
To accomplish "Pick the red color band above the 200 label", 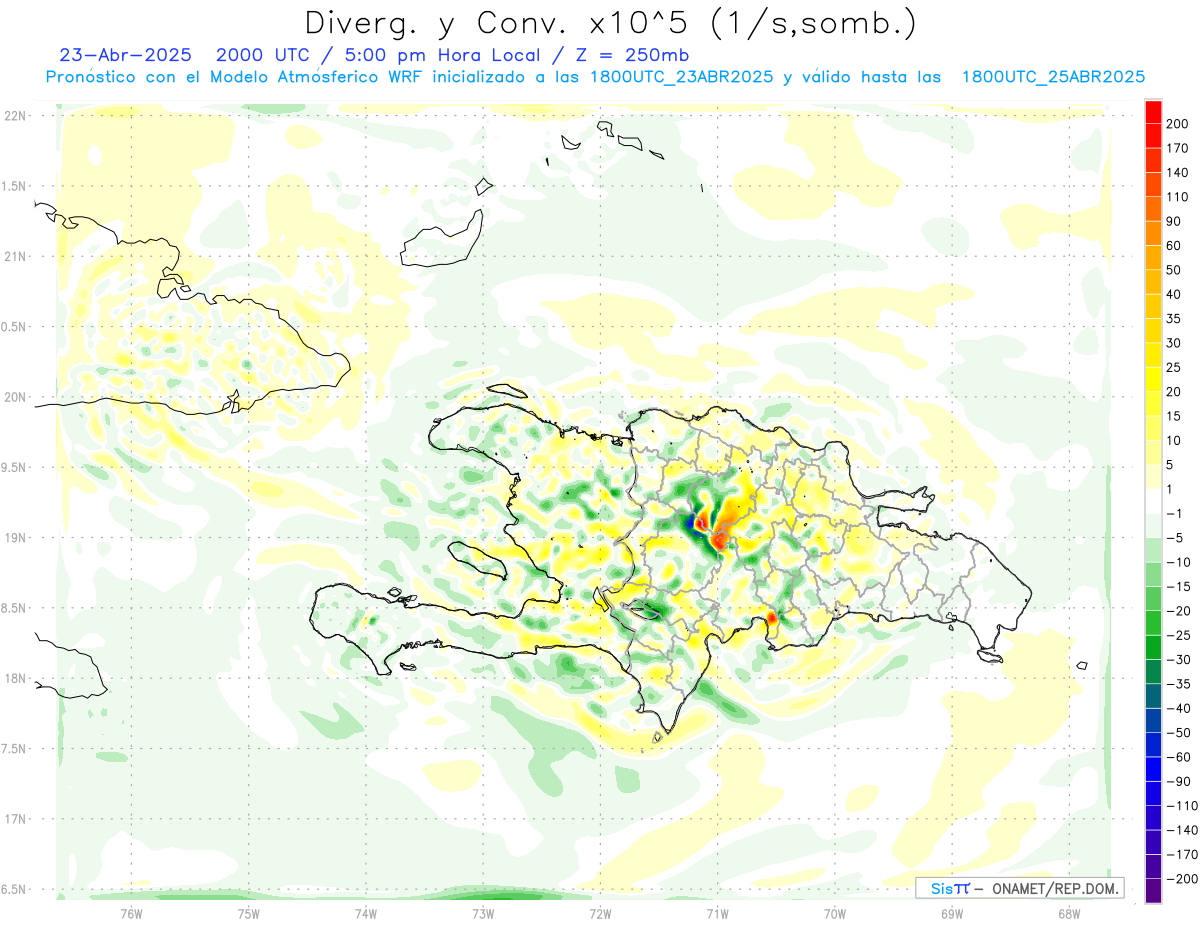I will pos(1154,112).
